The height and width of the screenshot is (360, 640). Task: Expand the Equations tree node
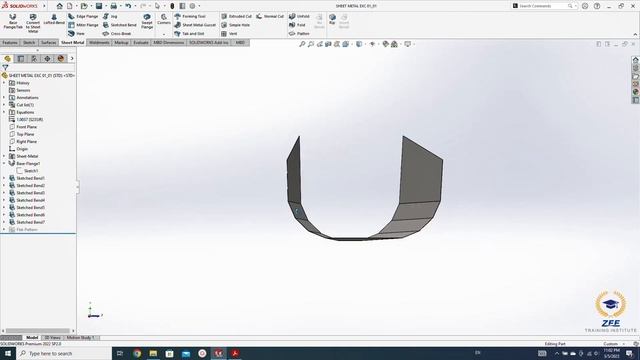tap(4, 112)
